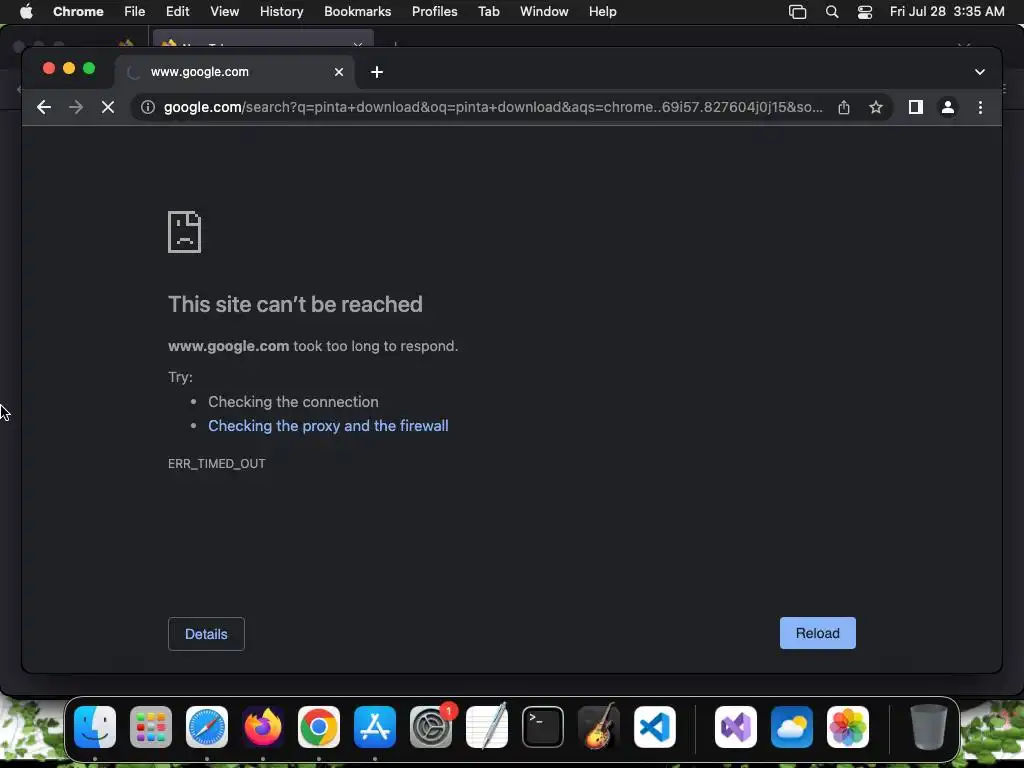The width and height of the screenshot is (1024, 768).
Task: Open the cloud weather app in Dock
Action: pyautogui.click(x=792, y=727)
